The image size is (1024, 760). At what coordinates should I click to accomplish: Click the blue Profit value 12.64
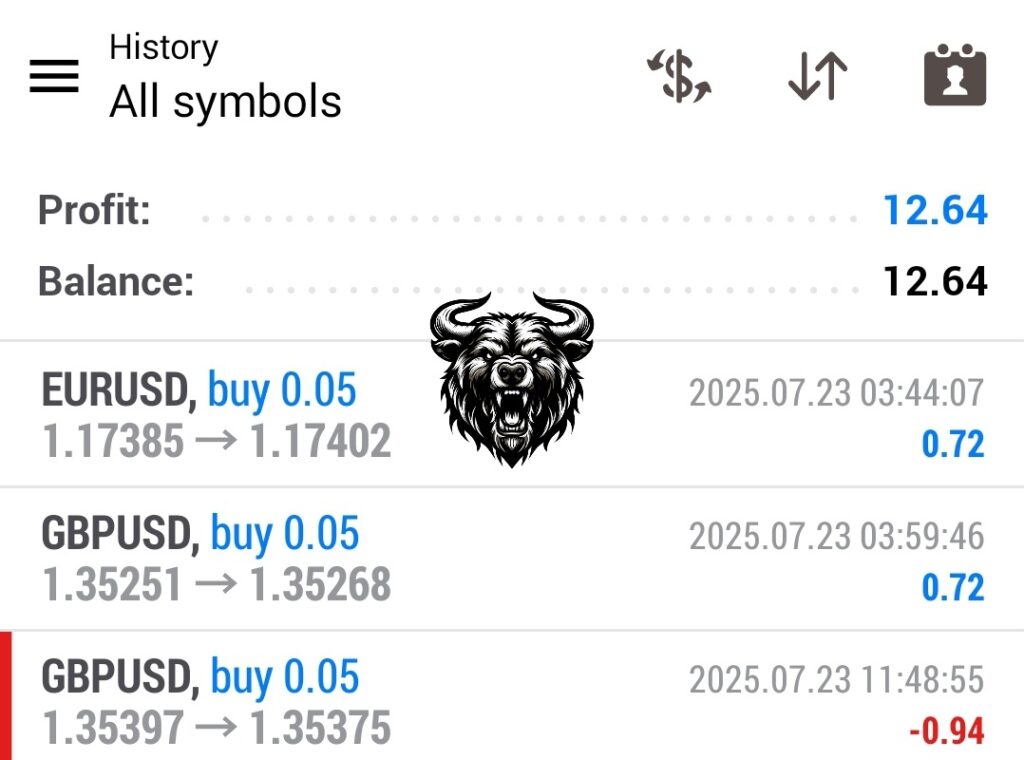pos(934,211)
